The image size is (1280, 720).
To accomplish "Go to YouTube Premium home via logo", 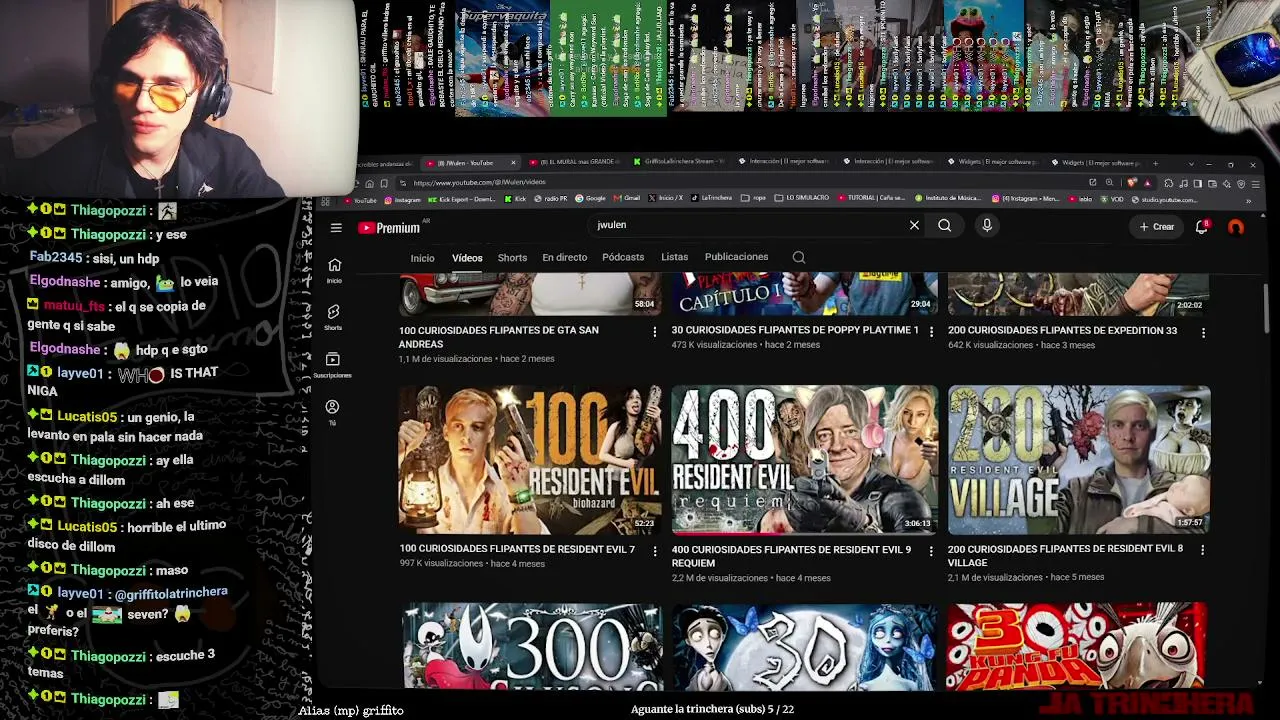I will pyautogui.click(x=389, y=228).
